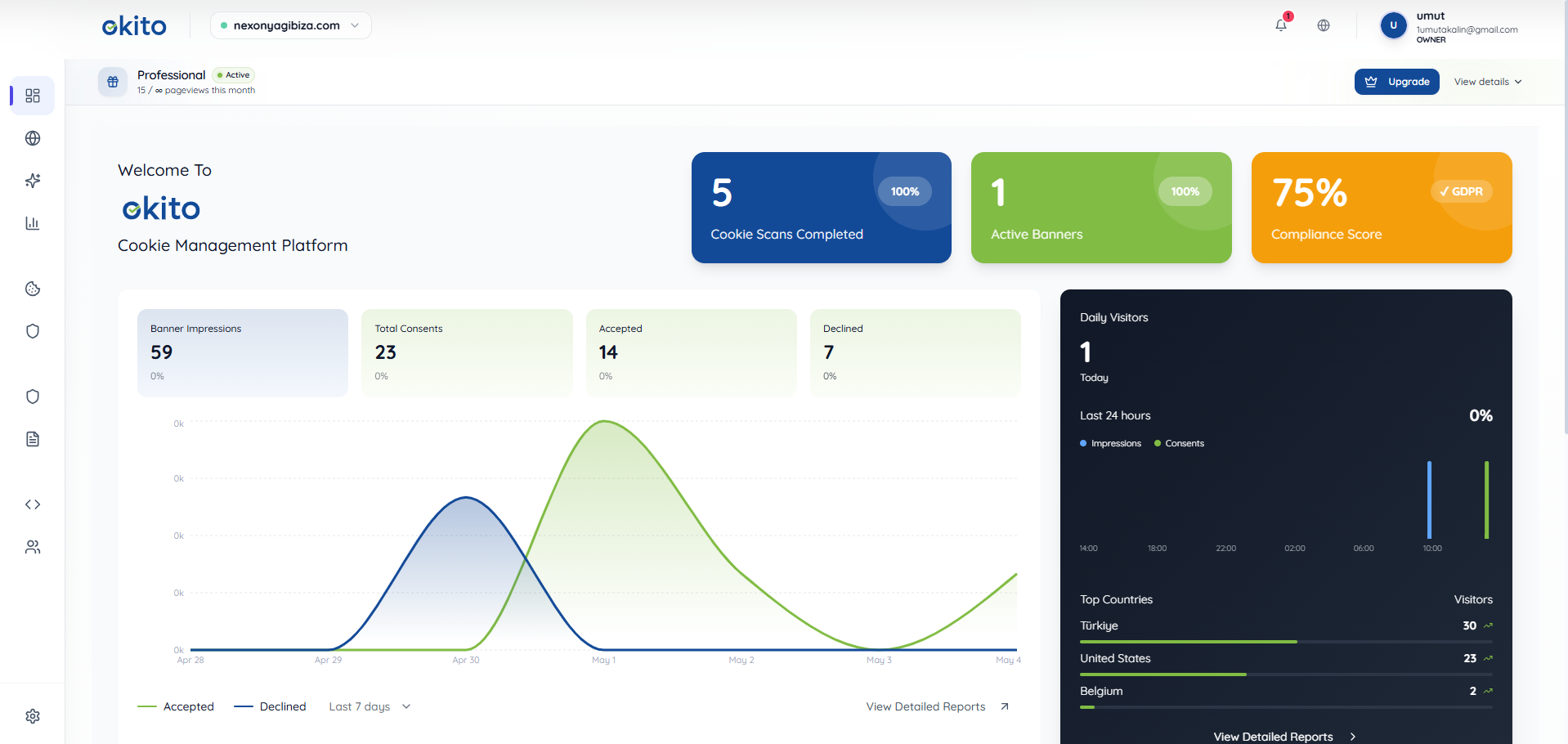The width and height of the screenshot is (1568, 744).
Task: Open the globe icon in left sidebar
Action: click(x=33, y=138)
